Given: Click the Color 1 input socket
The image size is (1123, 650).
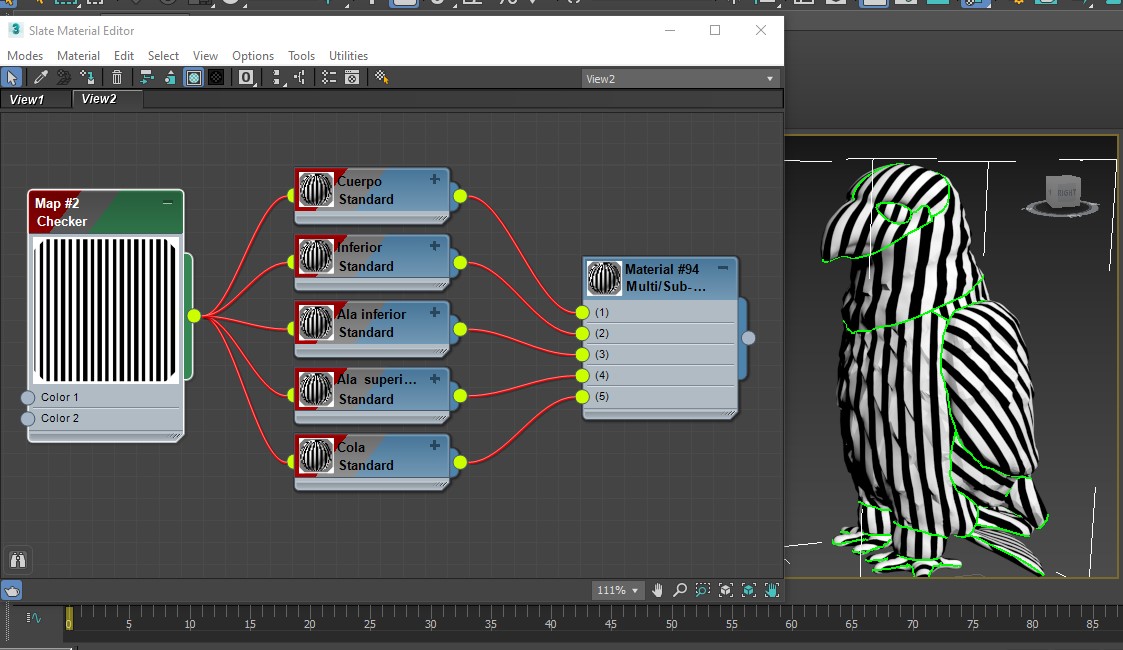Looking at the screenshot, I should pos(28,398).
